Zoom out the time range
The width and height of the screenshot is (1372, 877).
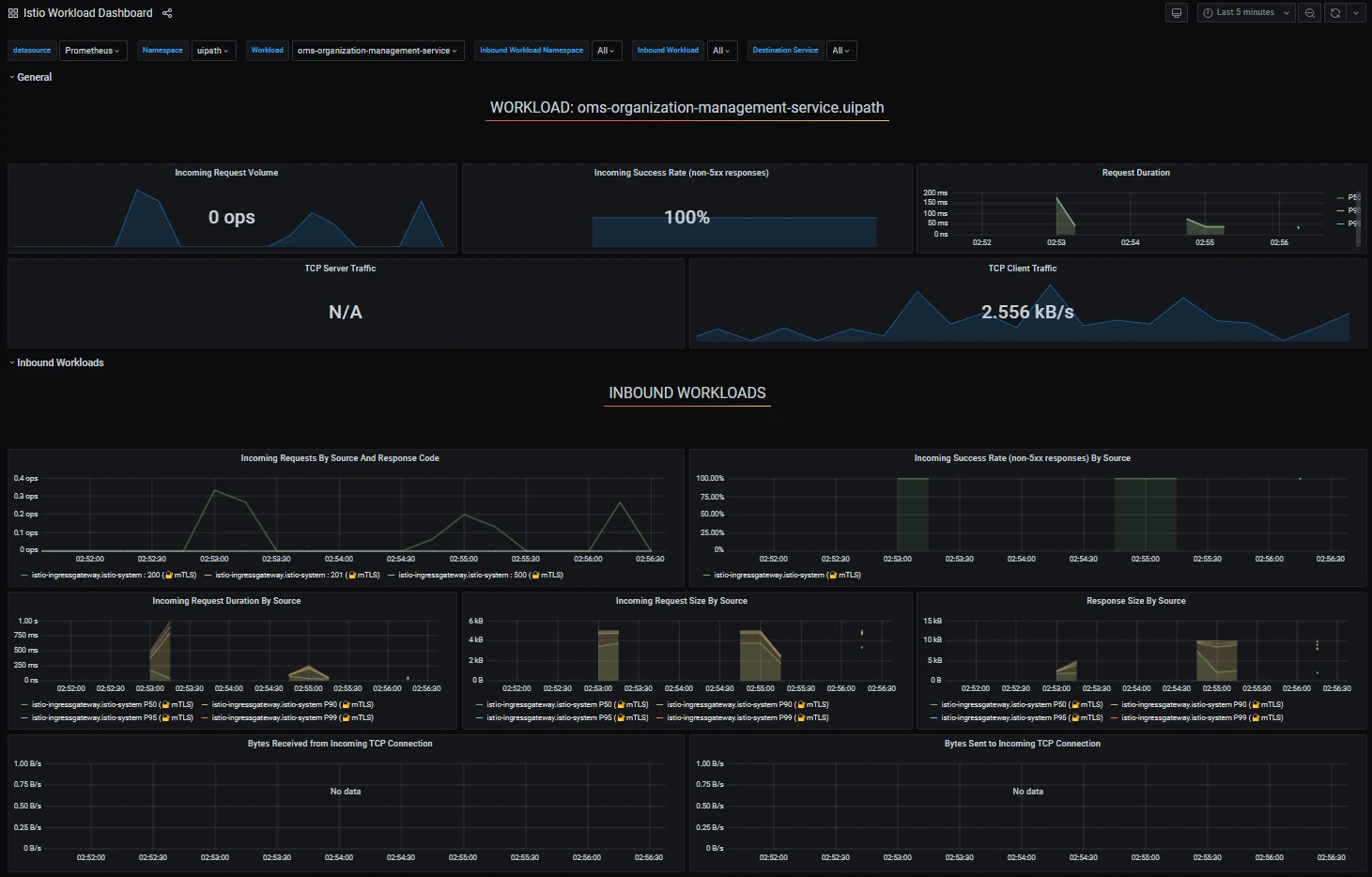(1309, 13)
